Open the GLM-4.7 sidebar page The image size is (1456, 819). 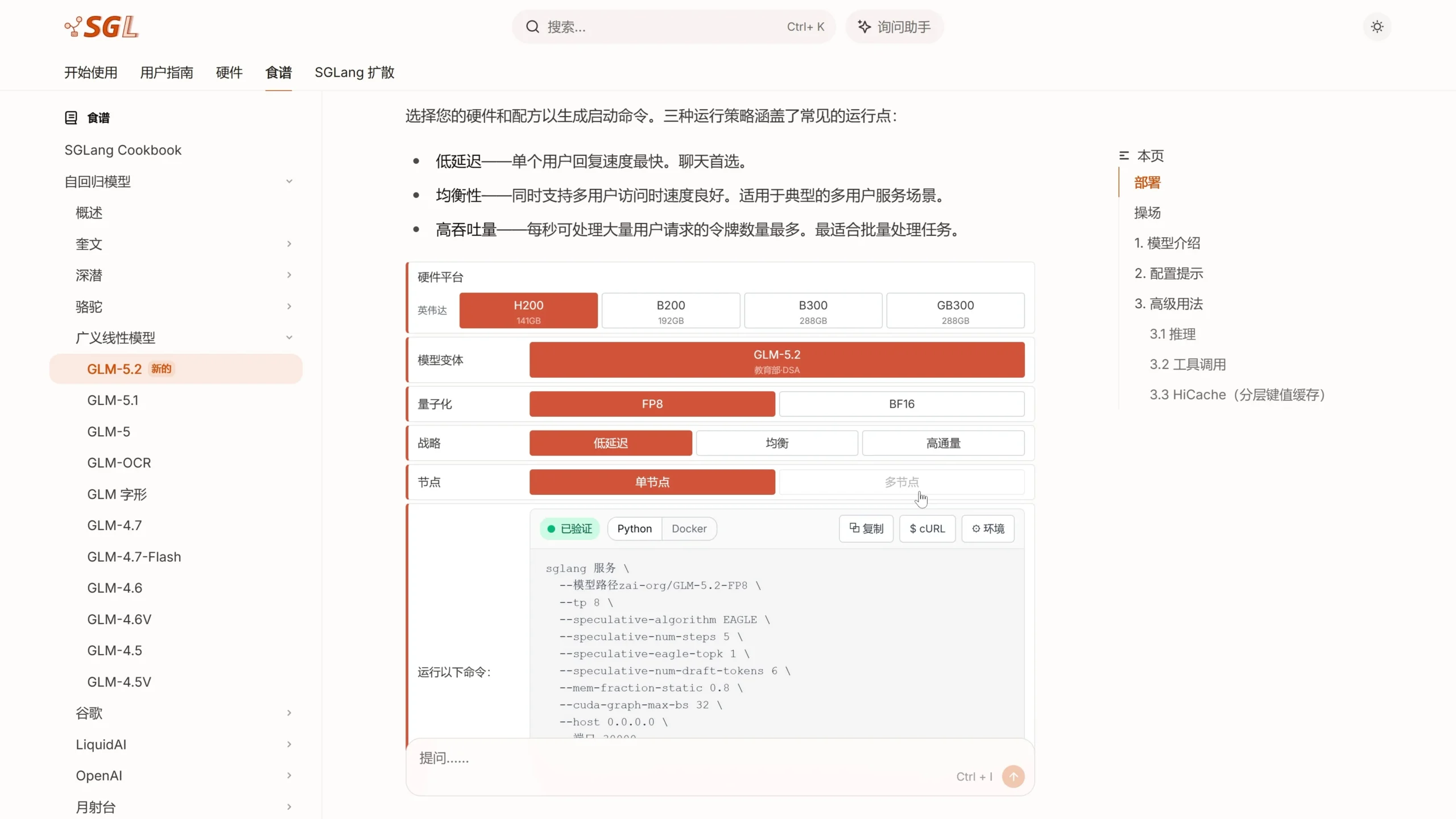[114, 526]
